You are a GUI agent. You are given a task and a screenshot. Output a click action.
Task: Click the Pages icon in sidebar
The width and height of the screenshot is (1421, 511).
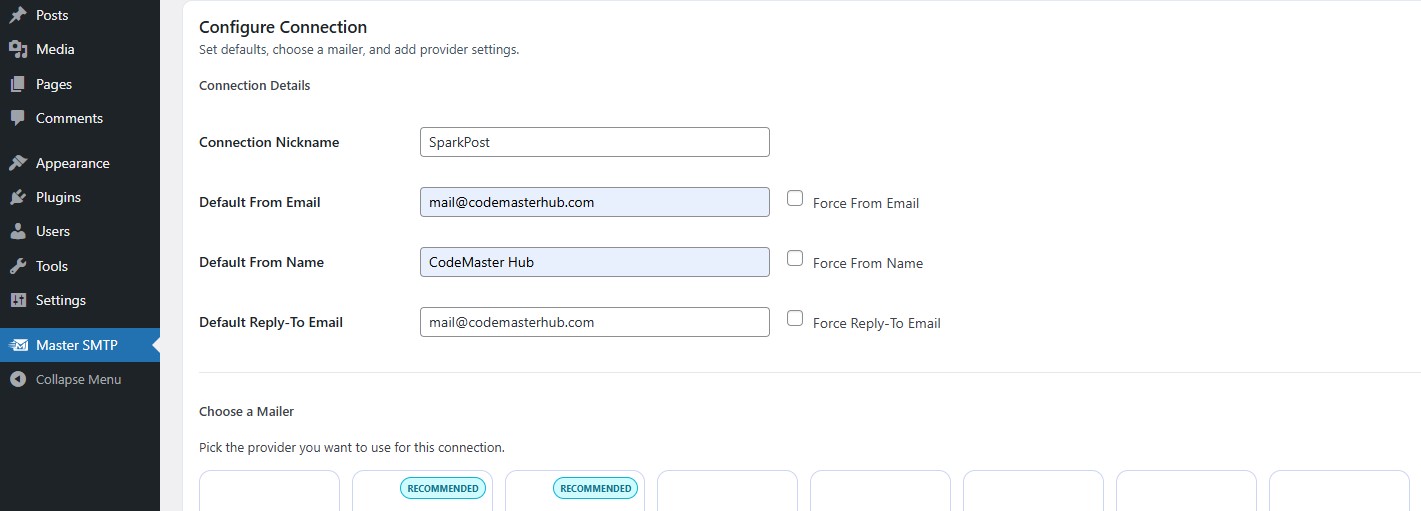pyautogui.click(x=18, y=84)
